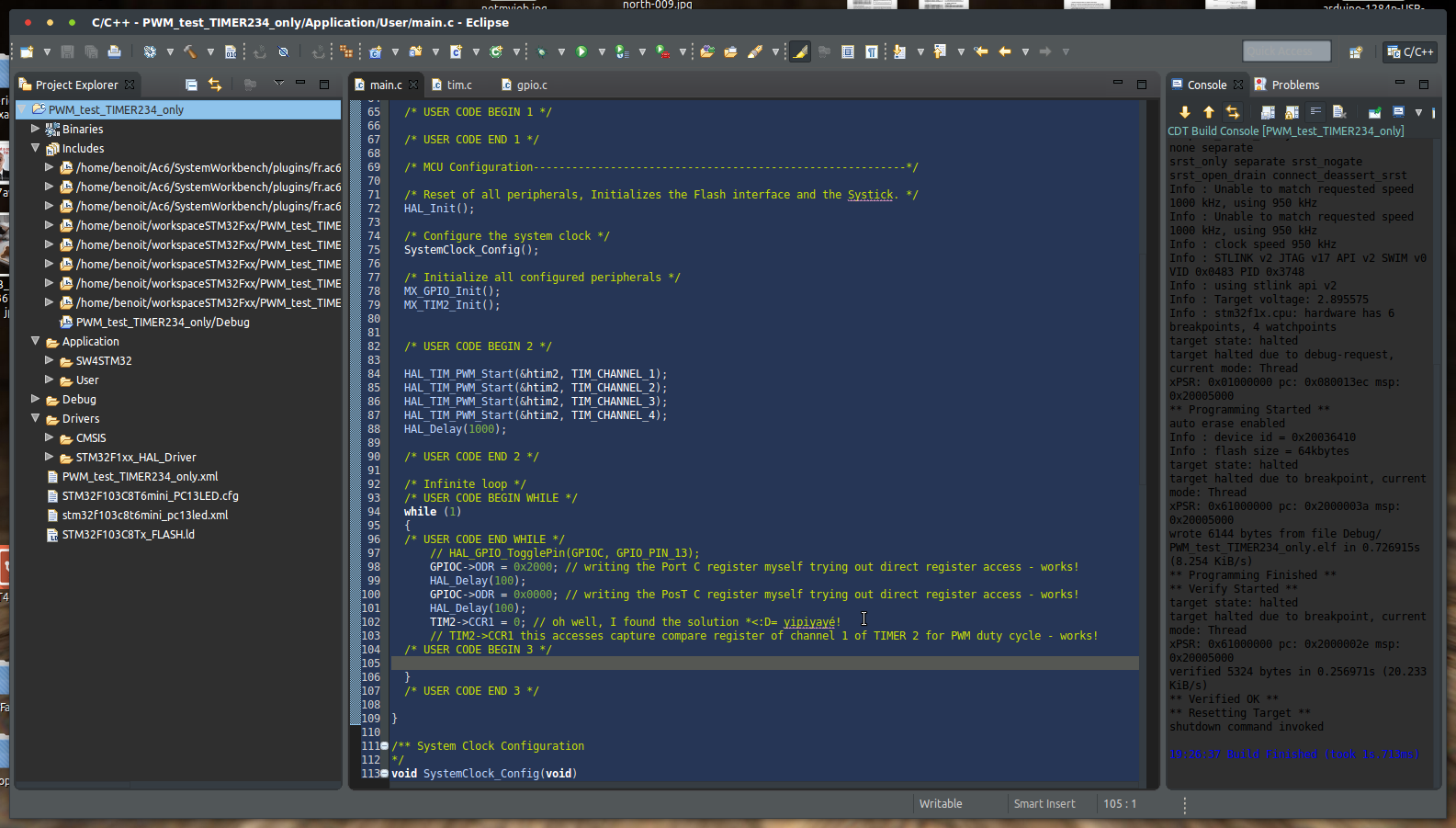Click the Quick Access search field
1456x828 pixels.
point(1286,51)
